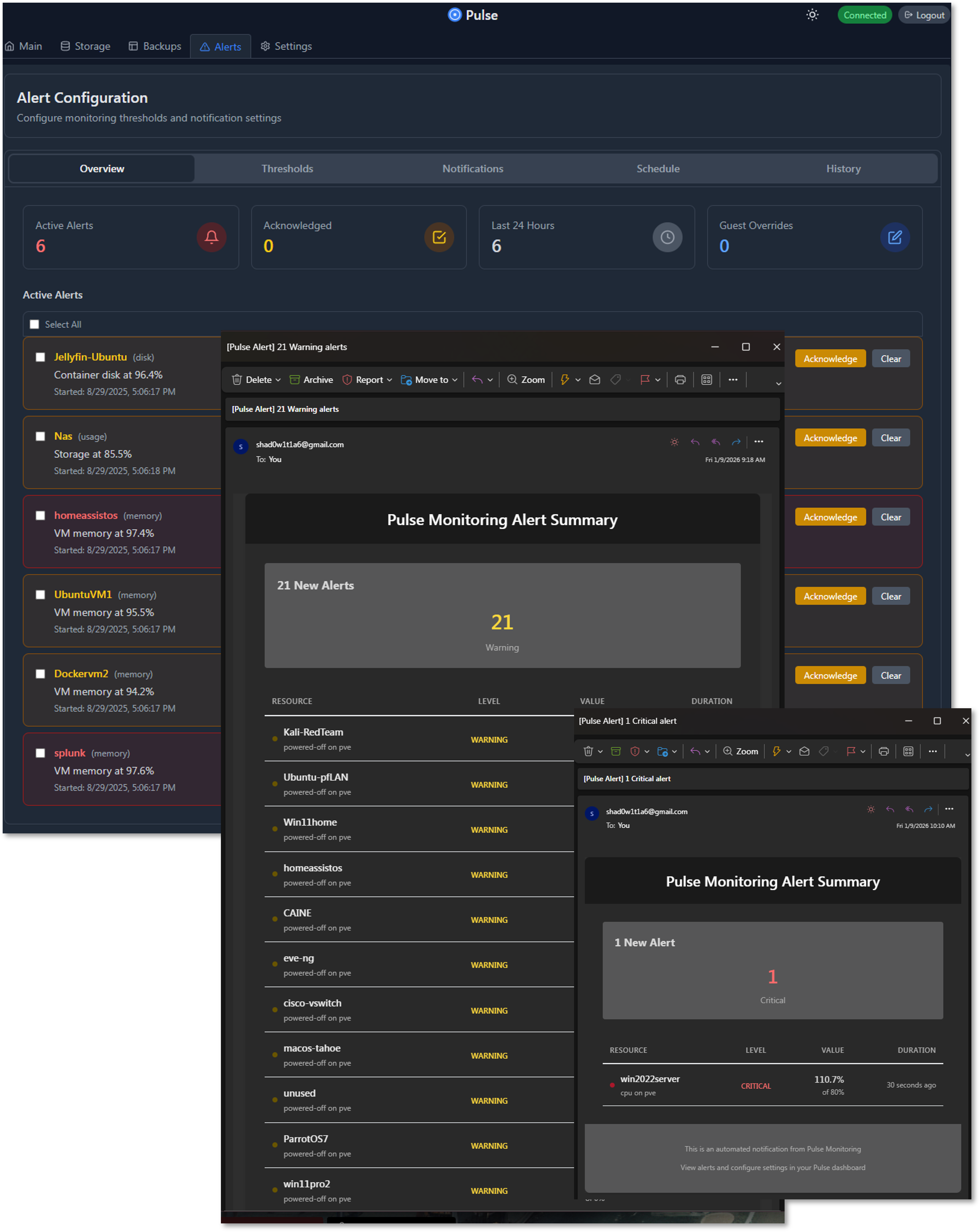
Task: Click the undo arrow in the email toolbar
Action: coord(478,379)
